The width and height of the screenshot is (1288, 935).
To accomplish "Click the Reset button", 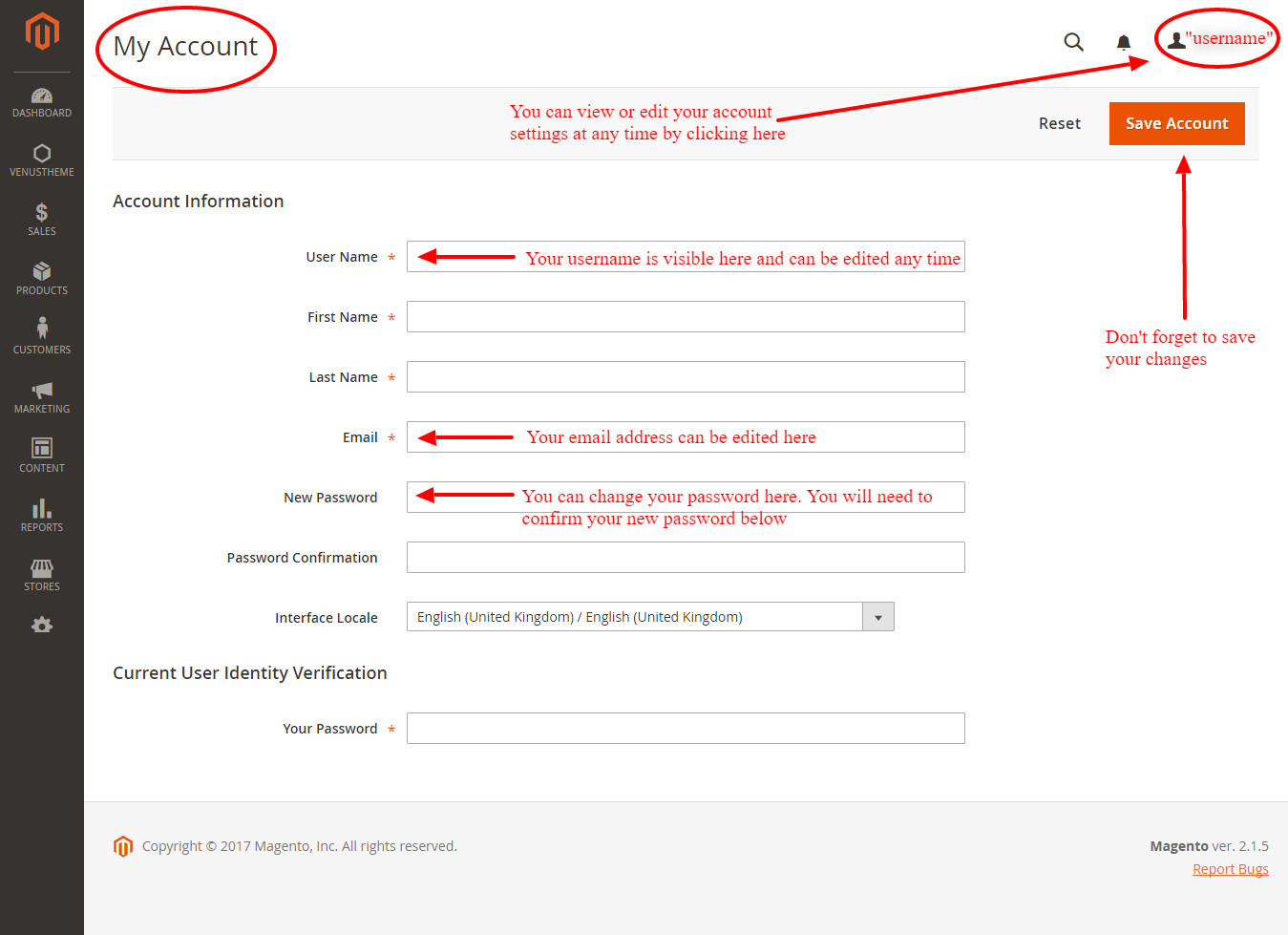I will tap(1060, 123).
